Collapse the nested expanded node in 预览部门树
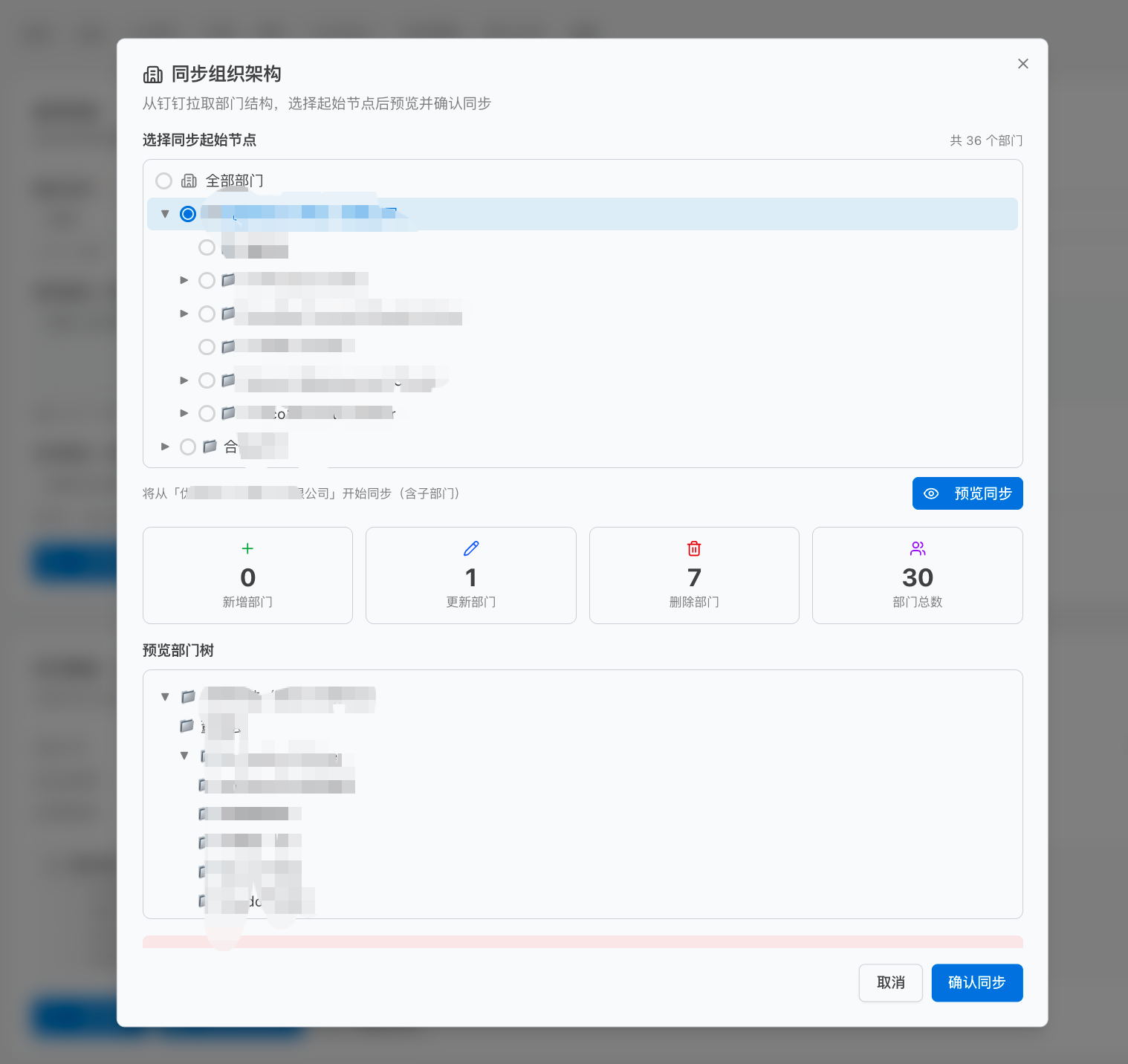The image size is (1128, 1064). [184, 756]
